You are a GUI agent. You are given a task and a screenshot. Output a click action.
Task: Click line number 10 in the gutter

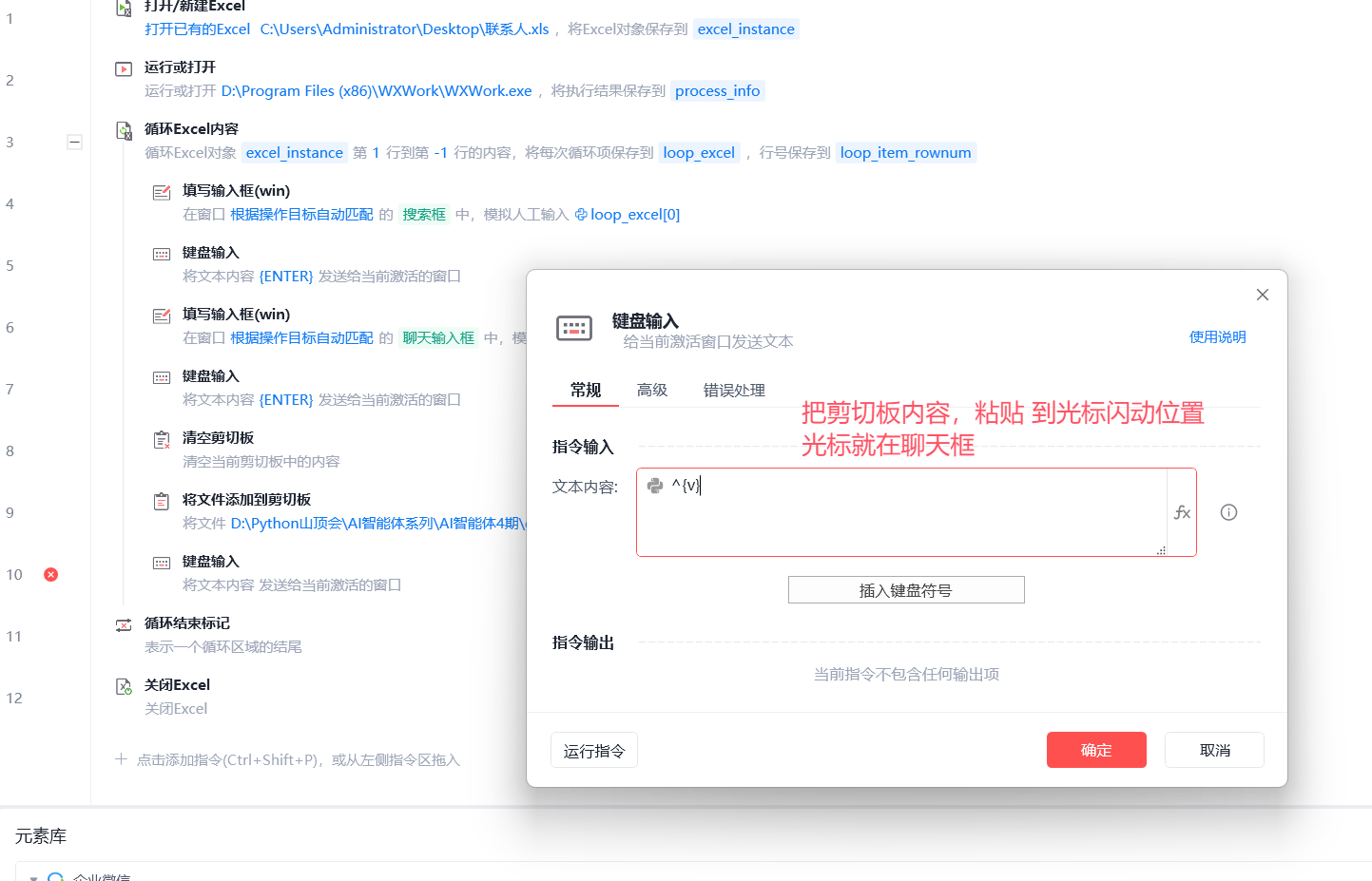tap(14, 574)
